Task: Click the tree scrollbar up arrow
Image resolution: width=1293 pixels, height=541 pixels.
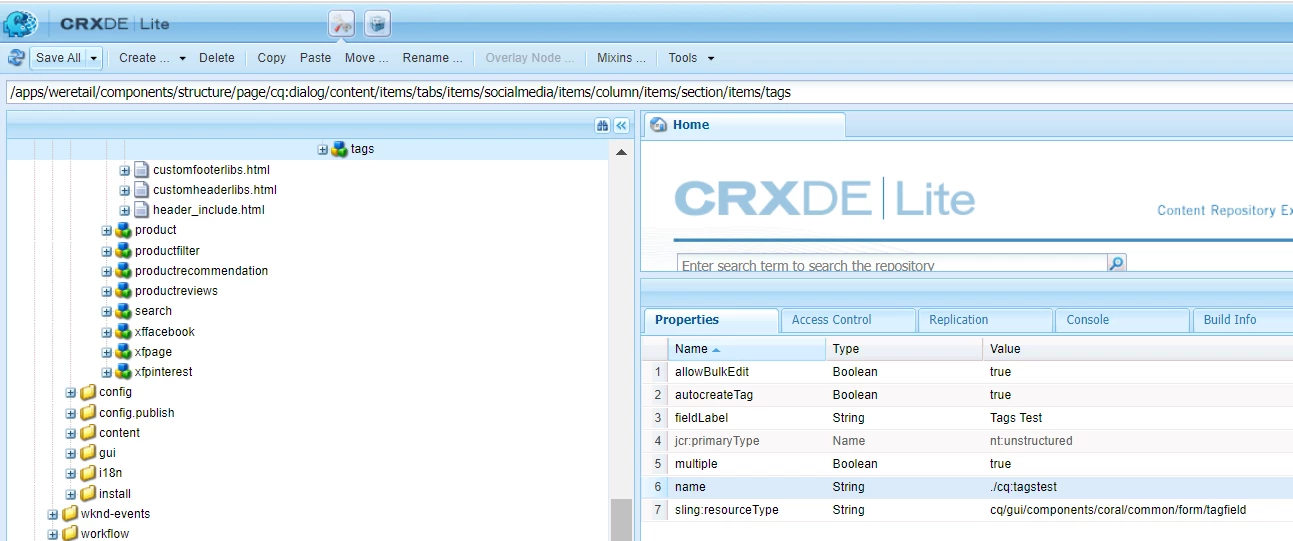Action: tap(621, 152)
